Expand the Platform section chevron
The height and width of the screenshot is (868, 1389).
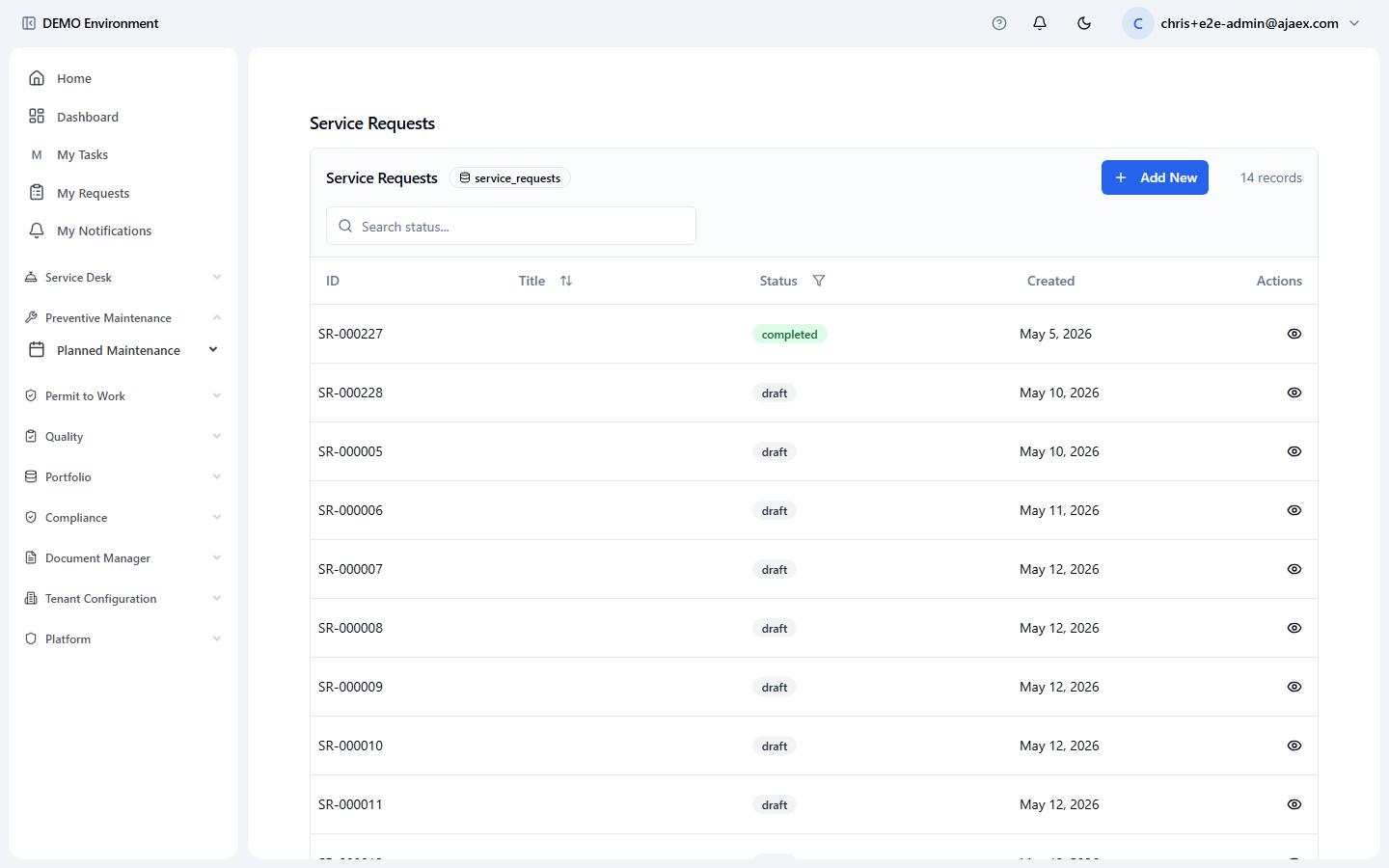click(x=217, y=638)
